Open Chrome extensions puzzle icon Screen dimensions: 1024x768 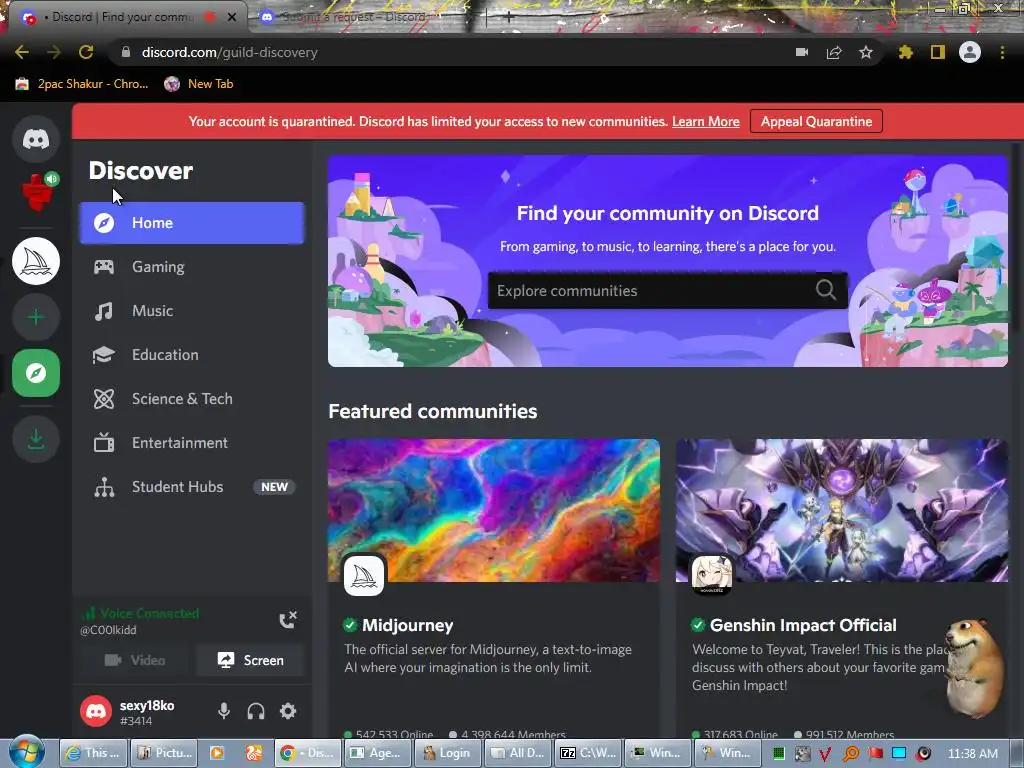click(905, 52)
